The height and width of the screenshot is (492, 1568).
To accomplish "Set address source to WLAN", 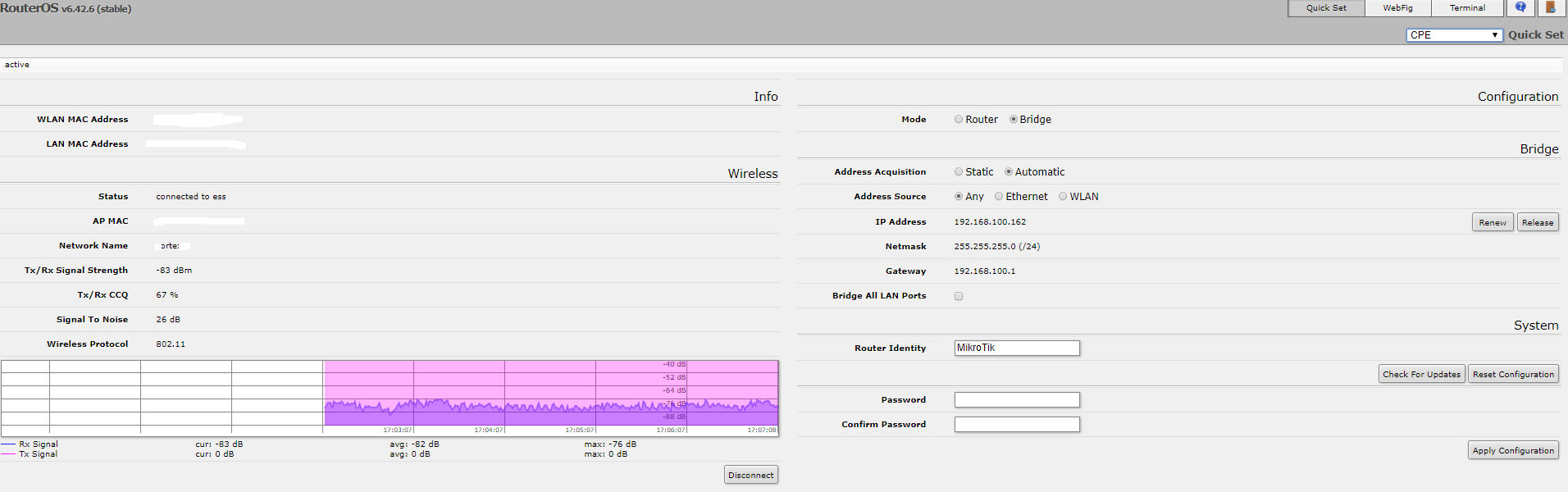I will pos(1063,197).
